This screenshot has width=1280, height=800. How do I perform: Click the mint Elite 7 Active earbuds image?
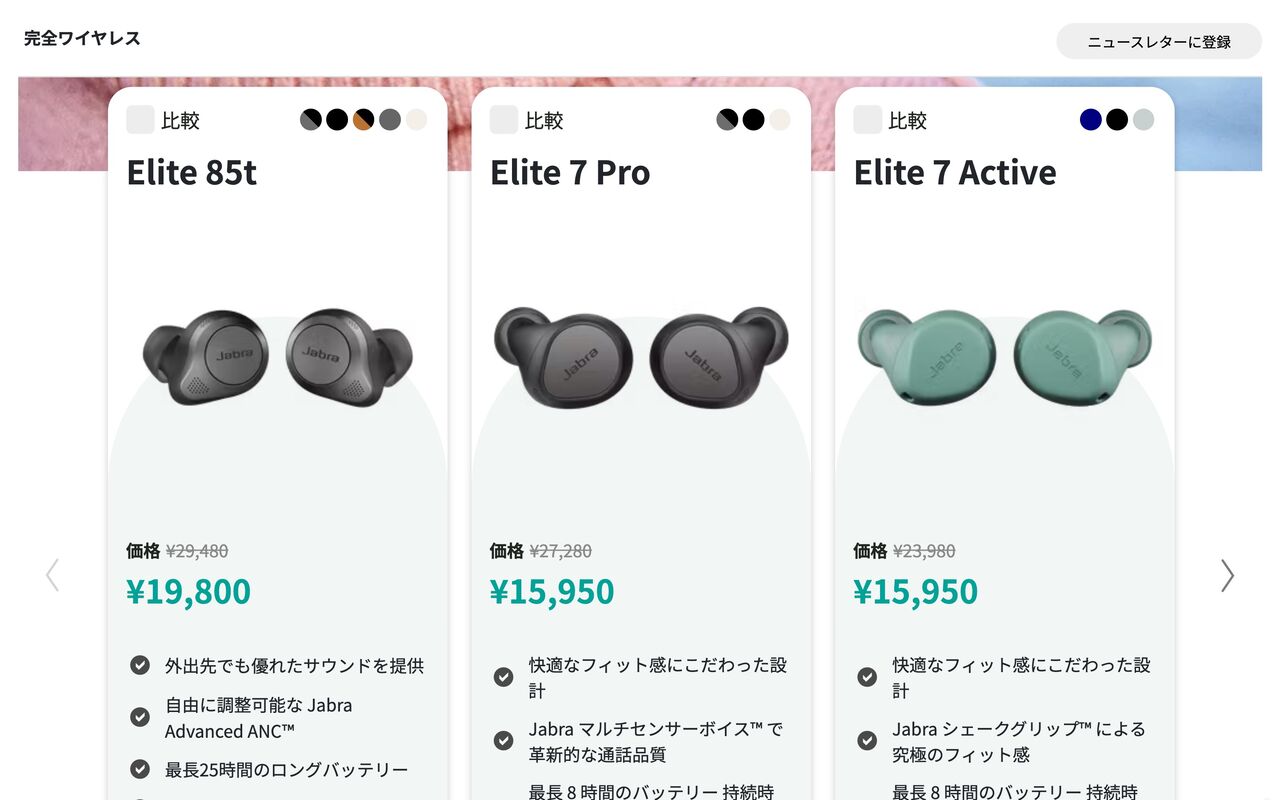(x=1005, y=356)
